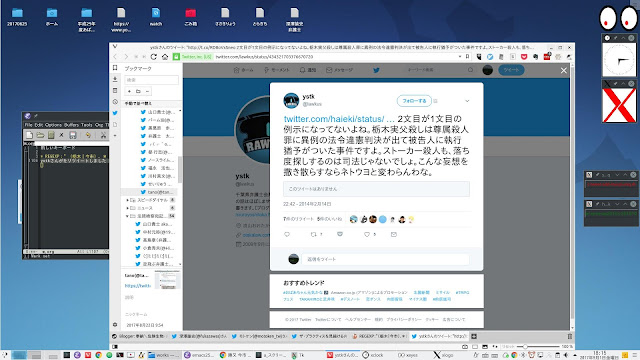Like the tweet with heart icon
Image resolution: width=640 pixels, height=360 pixels.
coord(367,234)
